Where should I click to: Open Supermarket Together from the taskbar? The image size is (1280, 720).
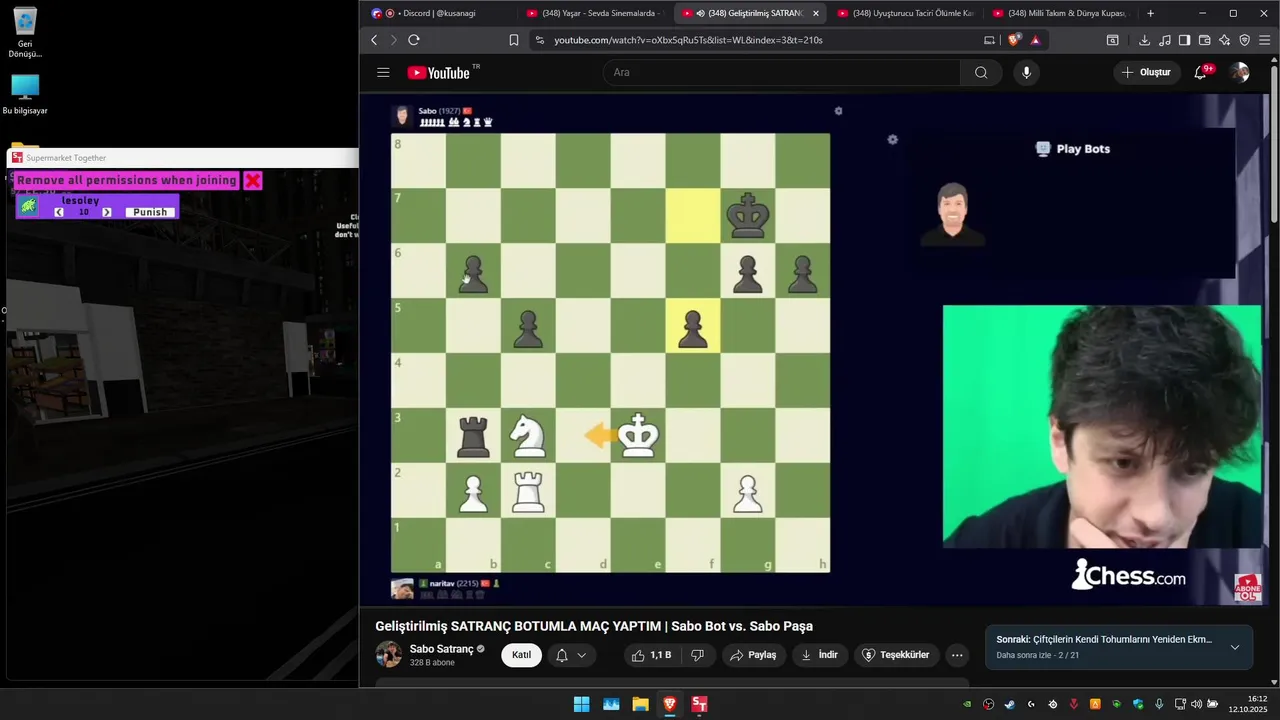[699, 704]
